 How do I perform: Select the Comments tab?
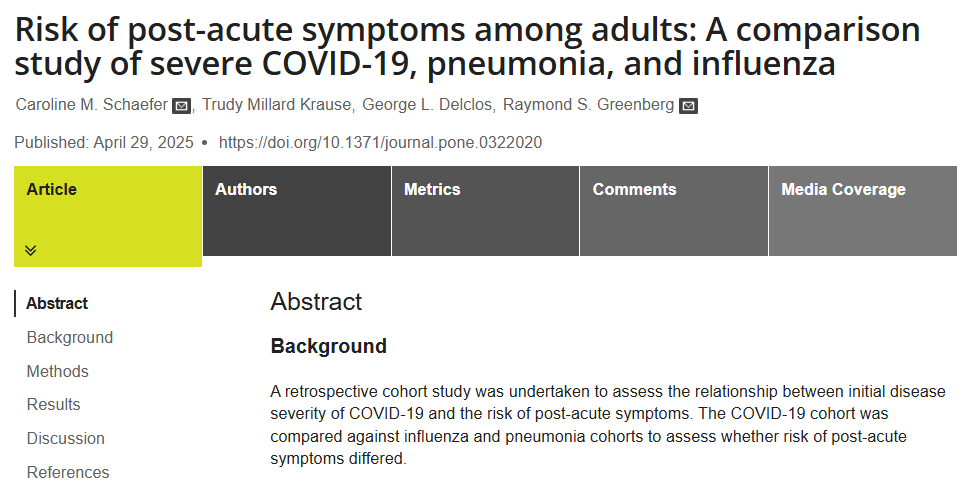pyautogui.click(x=634, y=189)
